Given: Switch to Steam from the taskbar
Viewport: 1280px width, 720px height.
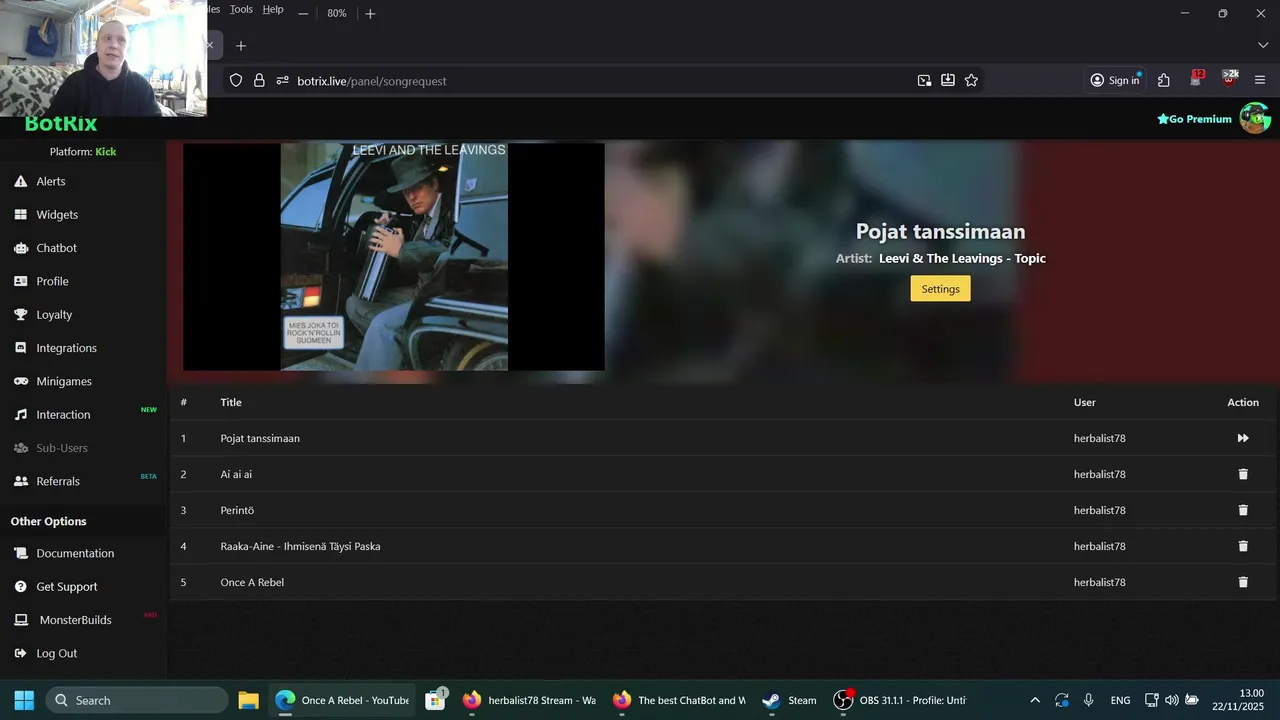Looking at the screenshot, I should click(x=789, y=700).
